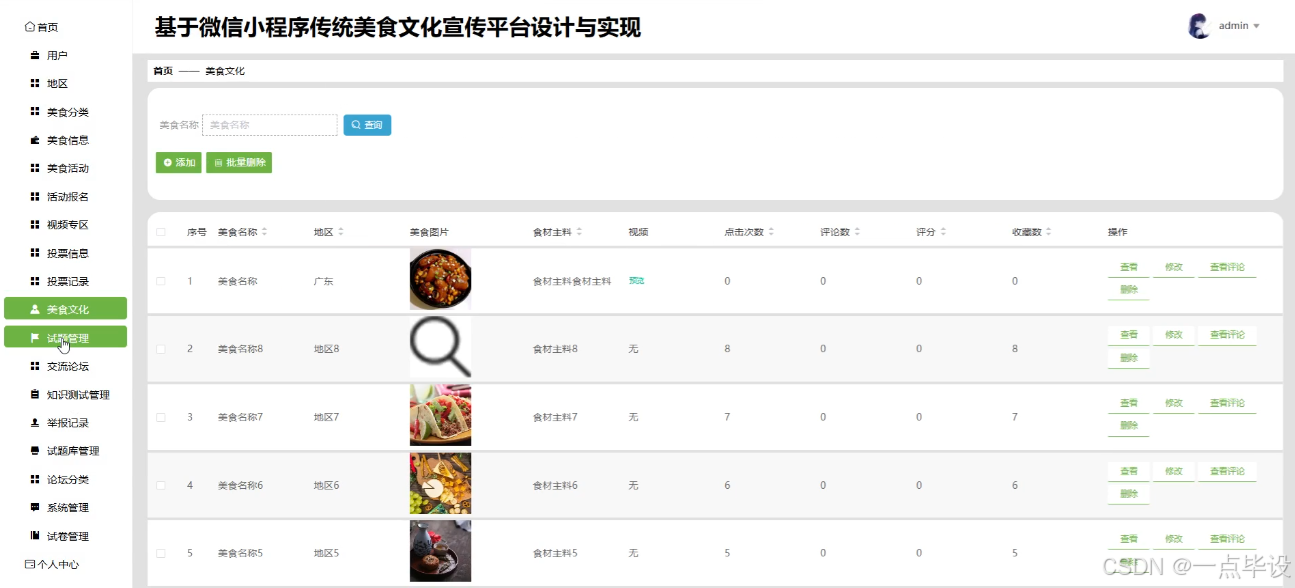Click the 批量删除 batch delete button
The height and width of the screenshot is (588, 1295).
[x=239, y=162]
